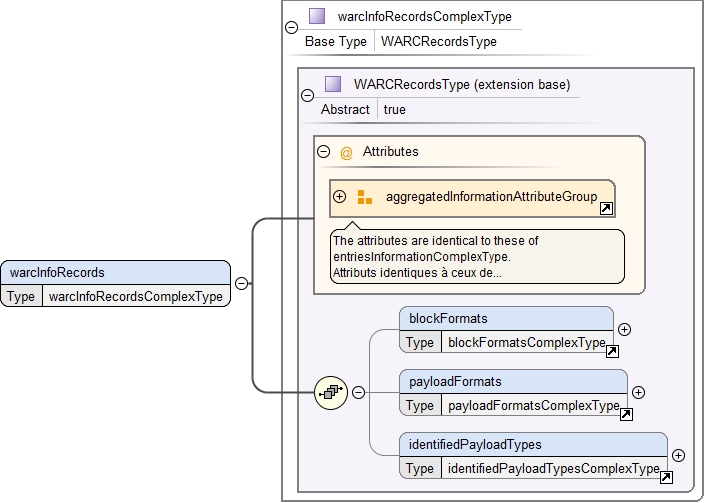Click the aggregatedInformationAttributeGroup orange blocks icon
This screenshot has width=705, height=503.
pyautogui.click(x=365, y=197)
